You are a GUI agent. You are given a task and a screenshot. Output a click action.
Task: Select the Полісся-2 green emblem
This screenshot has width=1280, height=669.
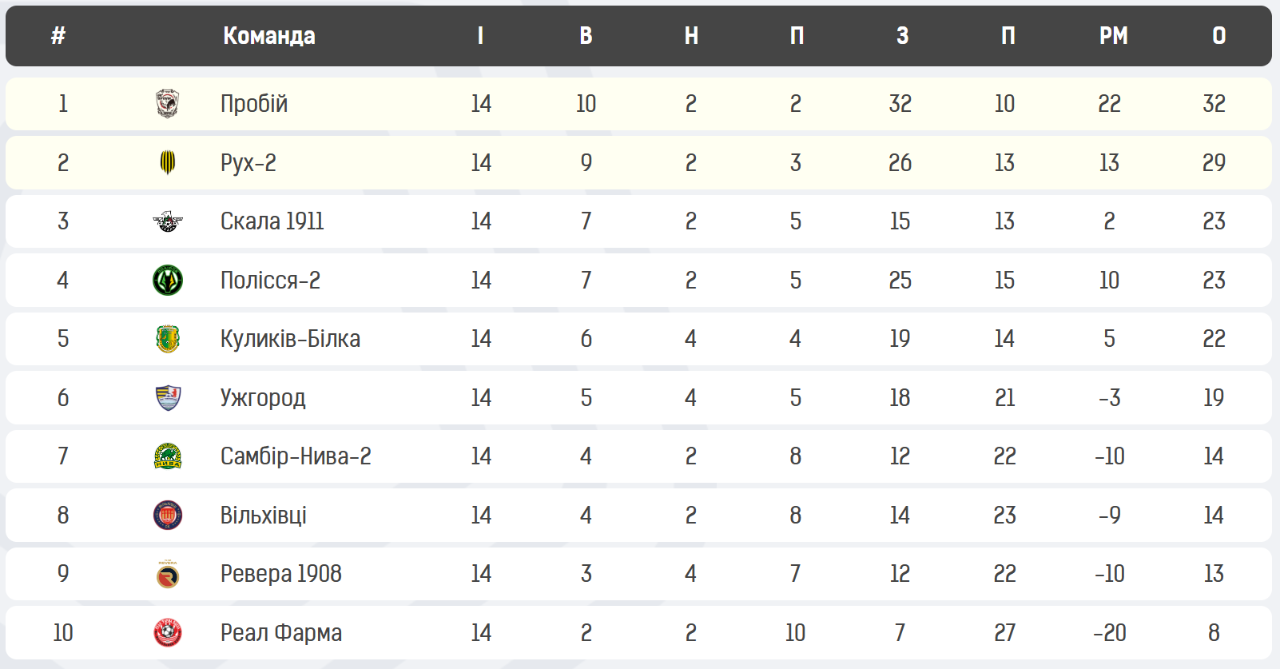point(168,280)
